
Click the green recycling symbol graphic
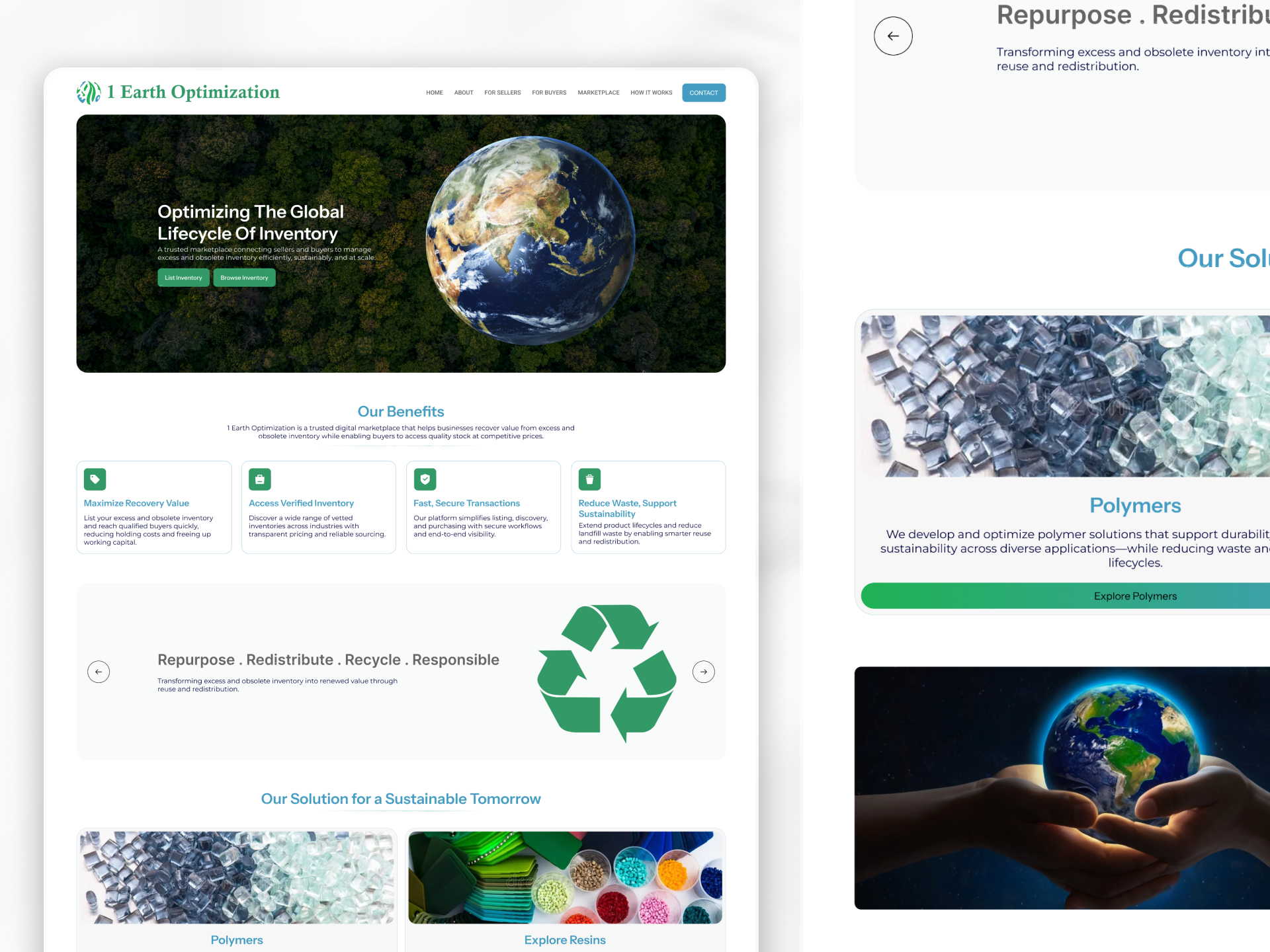click(x=607, y=672)
